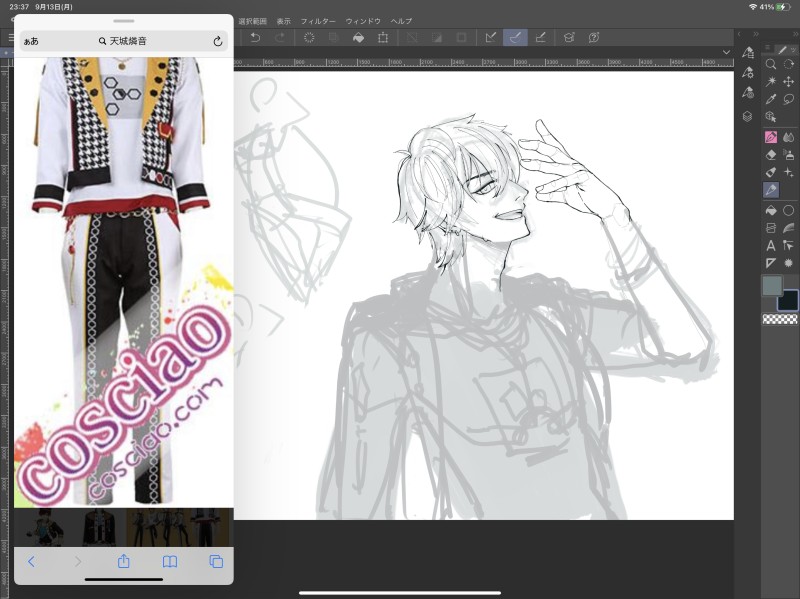Select the pink highlighted Pen tool
Viewport: 800px width, 599px height.
click(x=771, y=137)
